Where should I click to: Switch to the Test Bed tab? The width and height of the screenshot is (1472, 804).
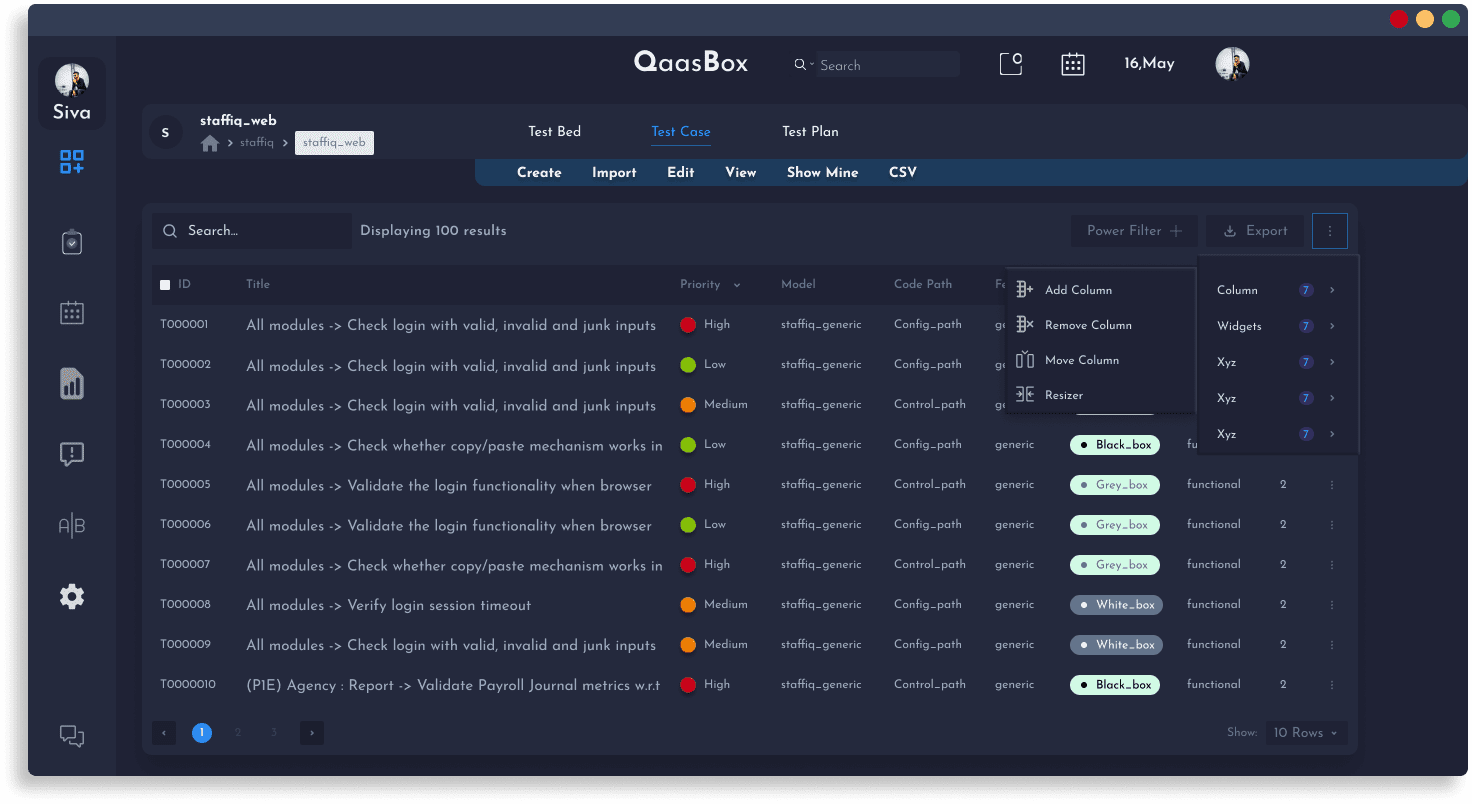(554, 132)
